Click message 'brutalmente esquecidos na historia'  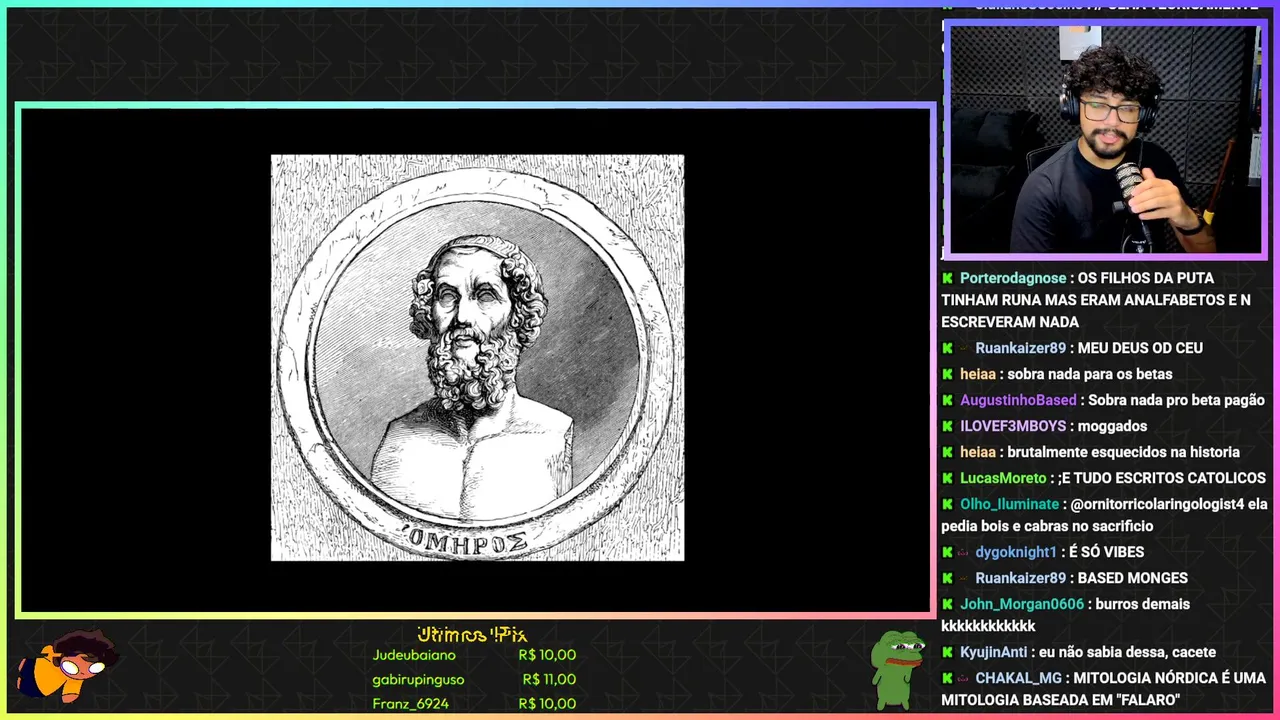pos(1123,452)
